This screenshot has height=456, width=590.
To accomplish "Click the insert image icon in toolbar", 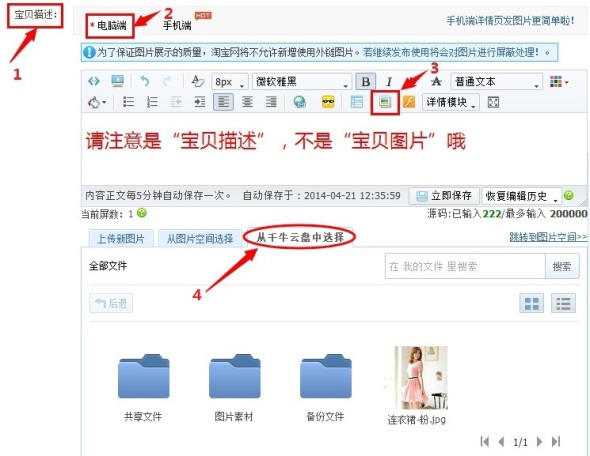I will (385, 102).
